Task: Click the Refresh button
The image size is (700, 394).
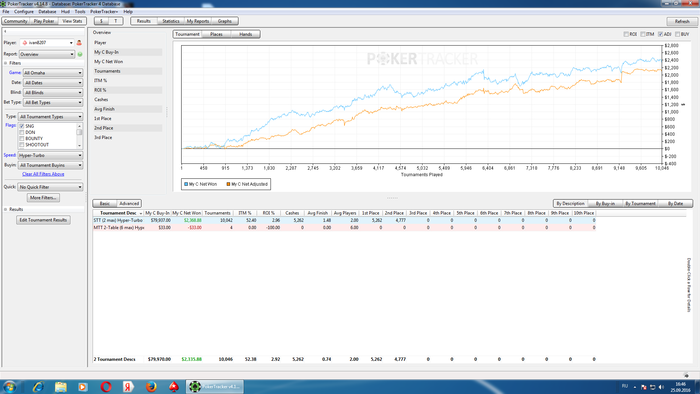Action: pos(682,21)
